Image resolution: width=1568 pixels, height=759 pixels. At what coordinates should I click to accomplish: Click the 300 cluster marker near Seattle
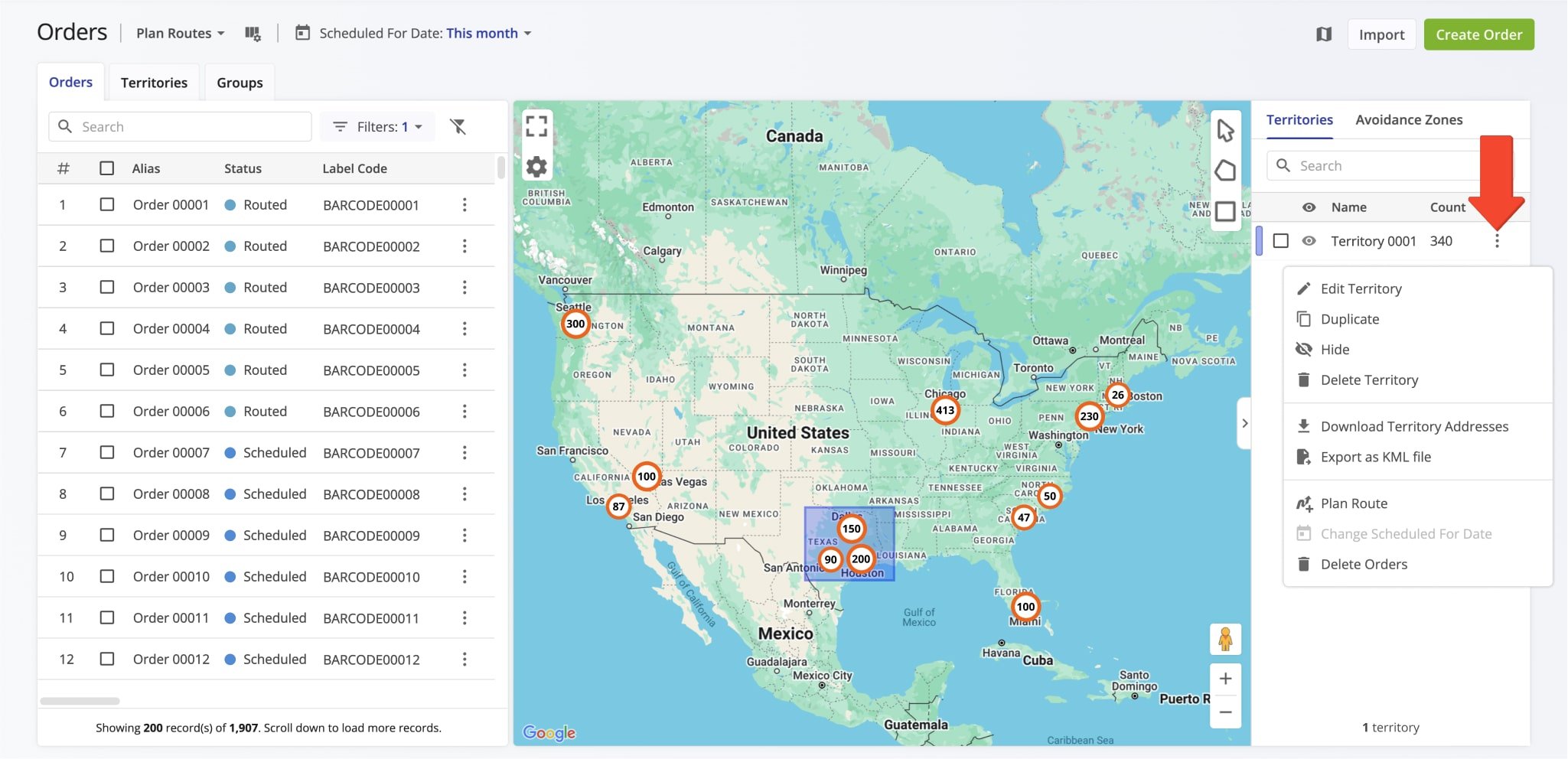click(x=575, y=324)
